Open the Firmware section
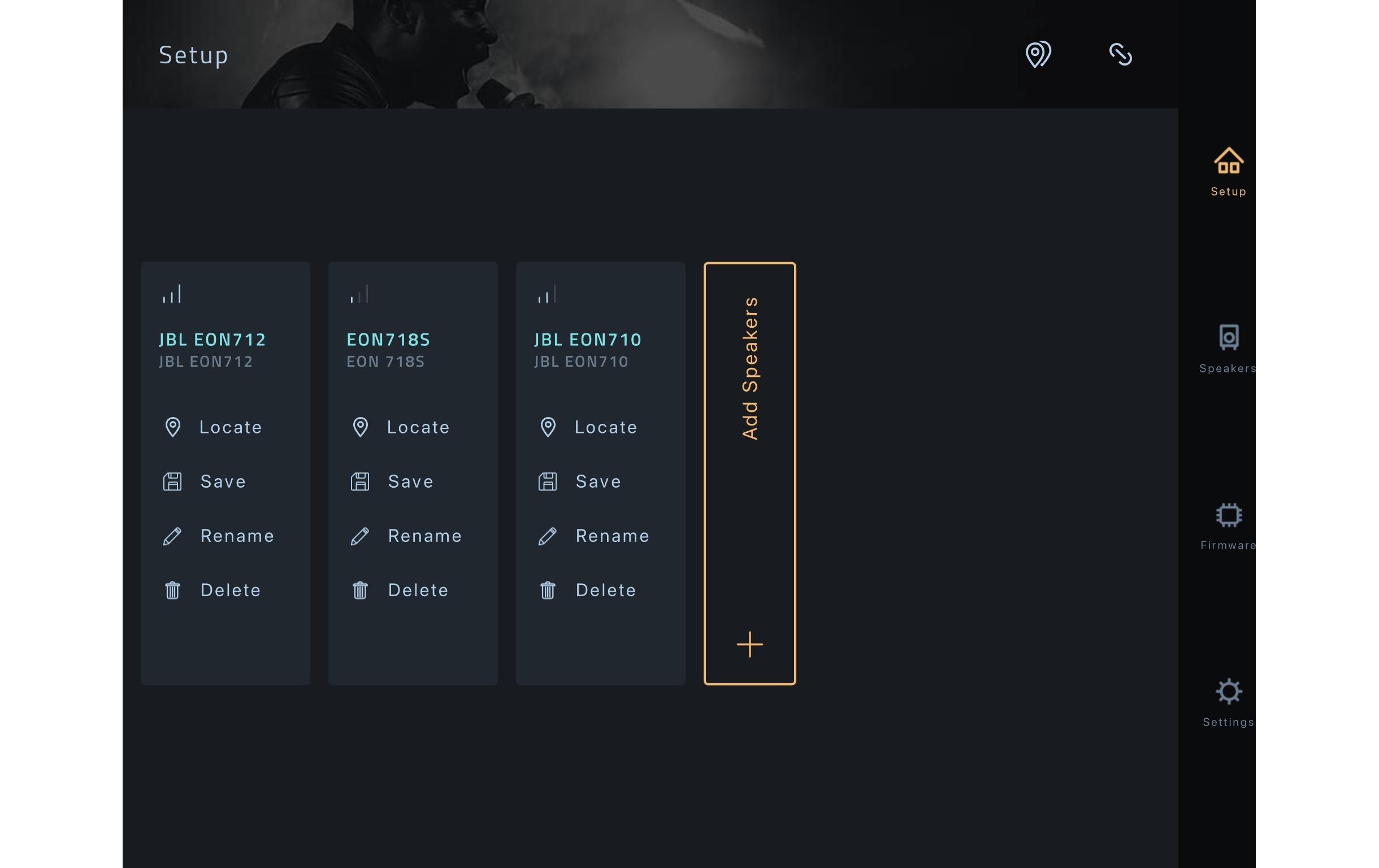This screenshot has height=868, width=1379. click(x=1228, y=526)
